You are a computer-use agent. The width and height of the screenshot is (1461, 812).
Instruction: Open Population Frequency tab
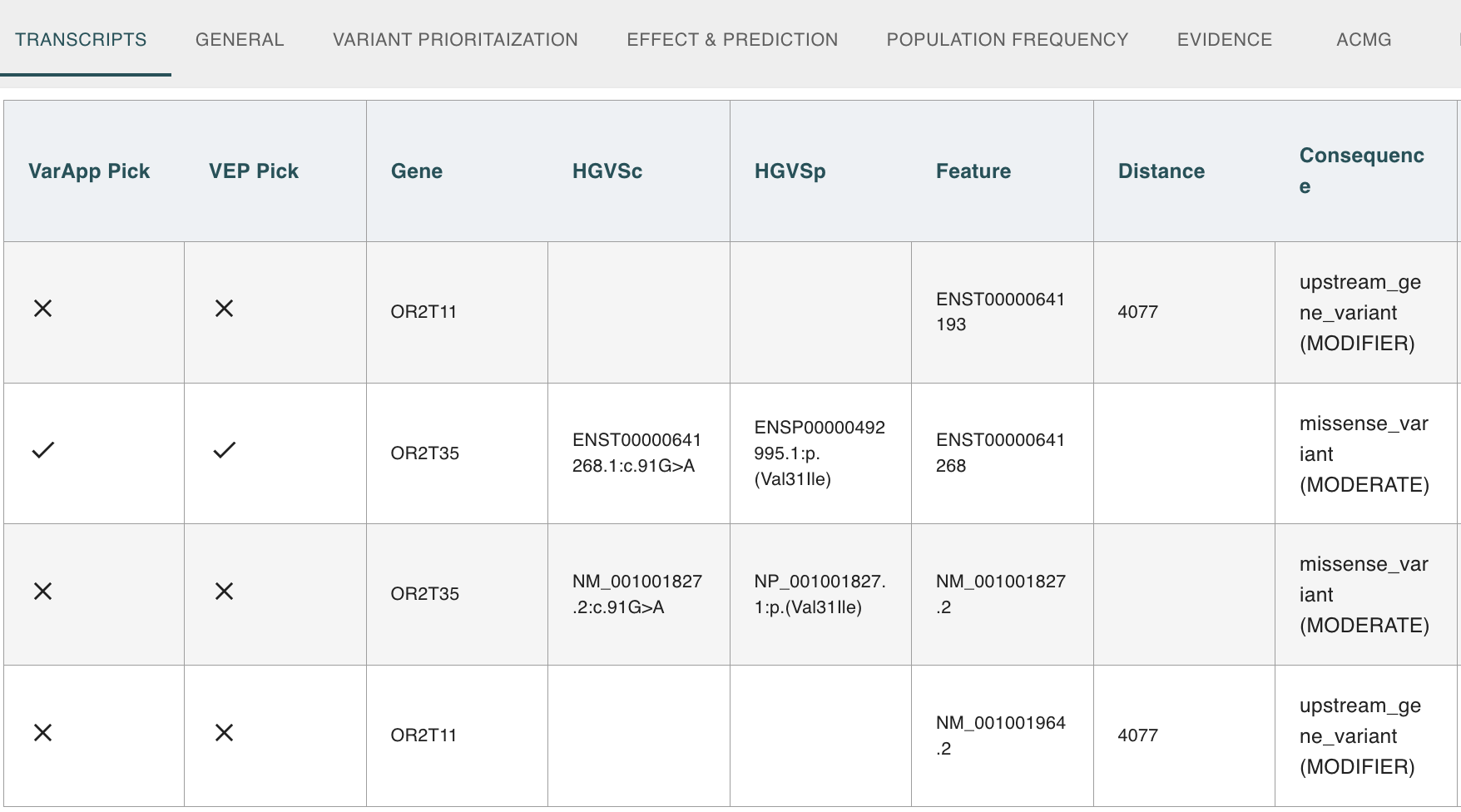(x=1007, y=40)
